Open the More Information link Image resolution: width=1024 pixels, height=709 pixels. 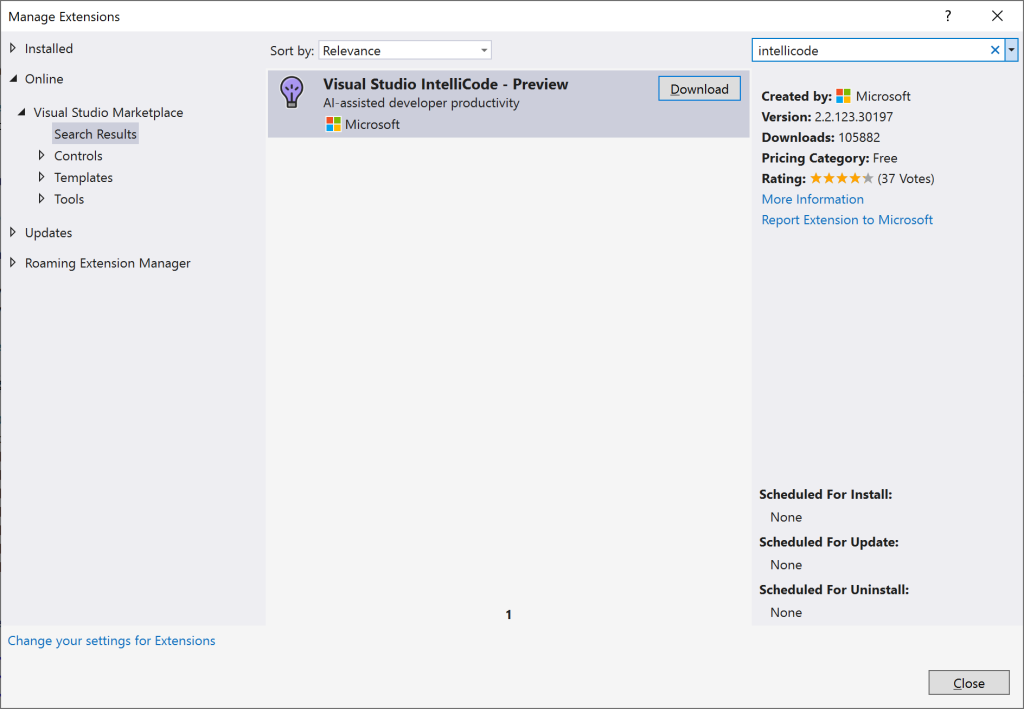coord(812,199)
